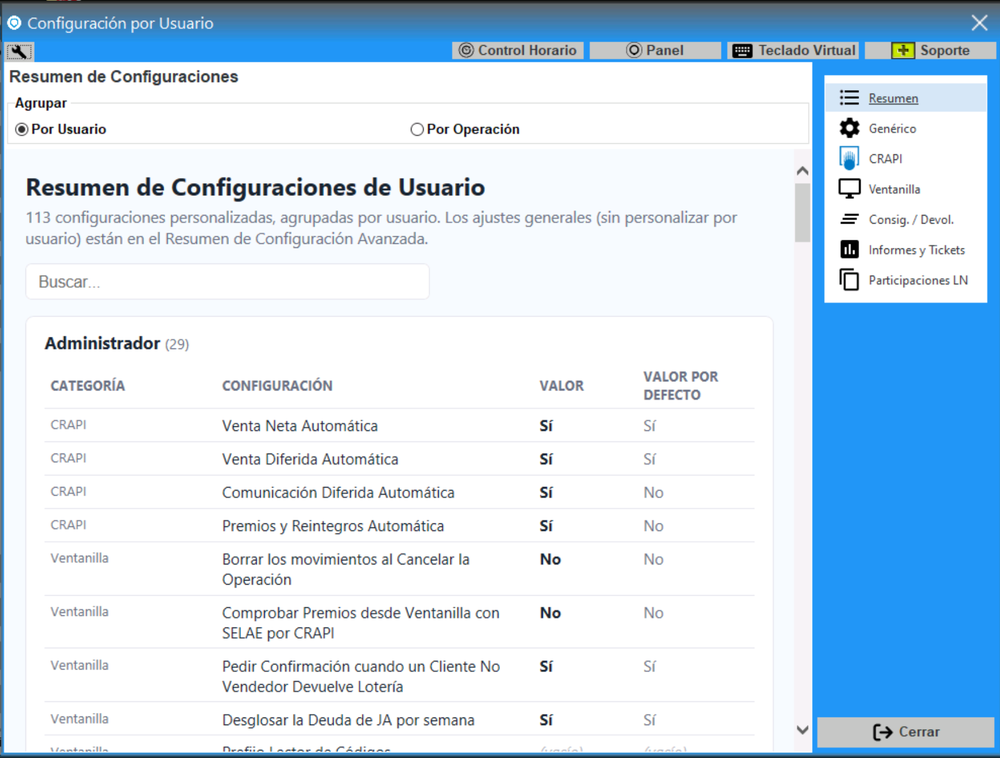Go to the Ventanilla section
The height and width of the screenshot is (758, 1000).
pos(906,189)
